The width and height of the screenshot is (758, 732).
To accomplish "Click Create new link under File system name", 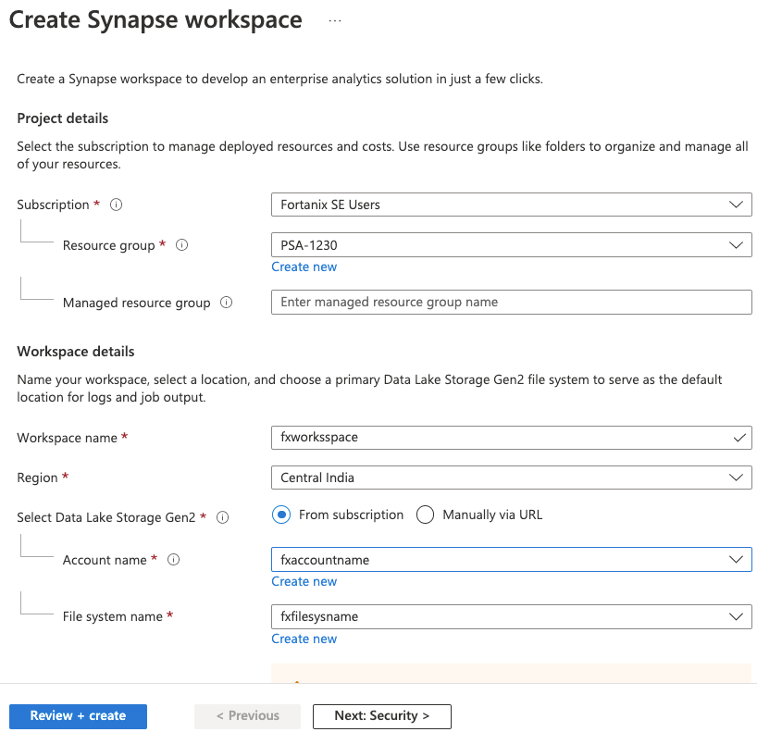I will click(304, 639).
